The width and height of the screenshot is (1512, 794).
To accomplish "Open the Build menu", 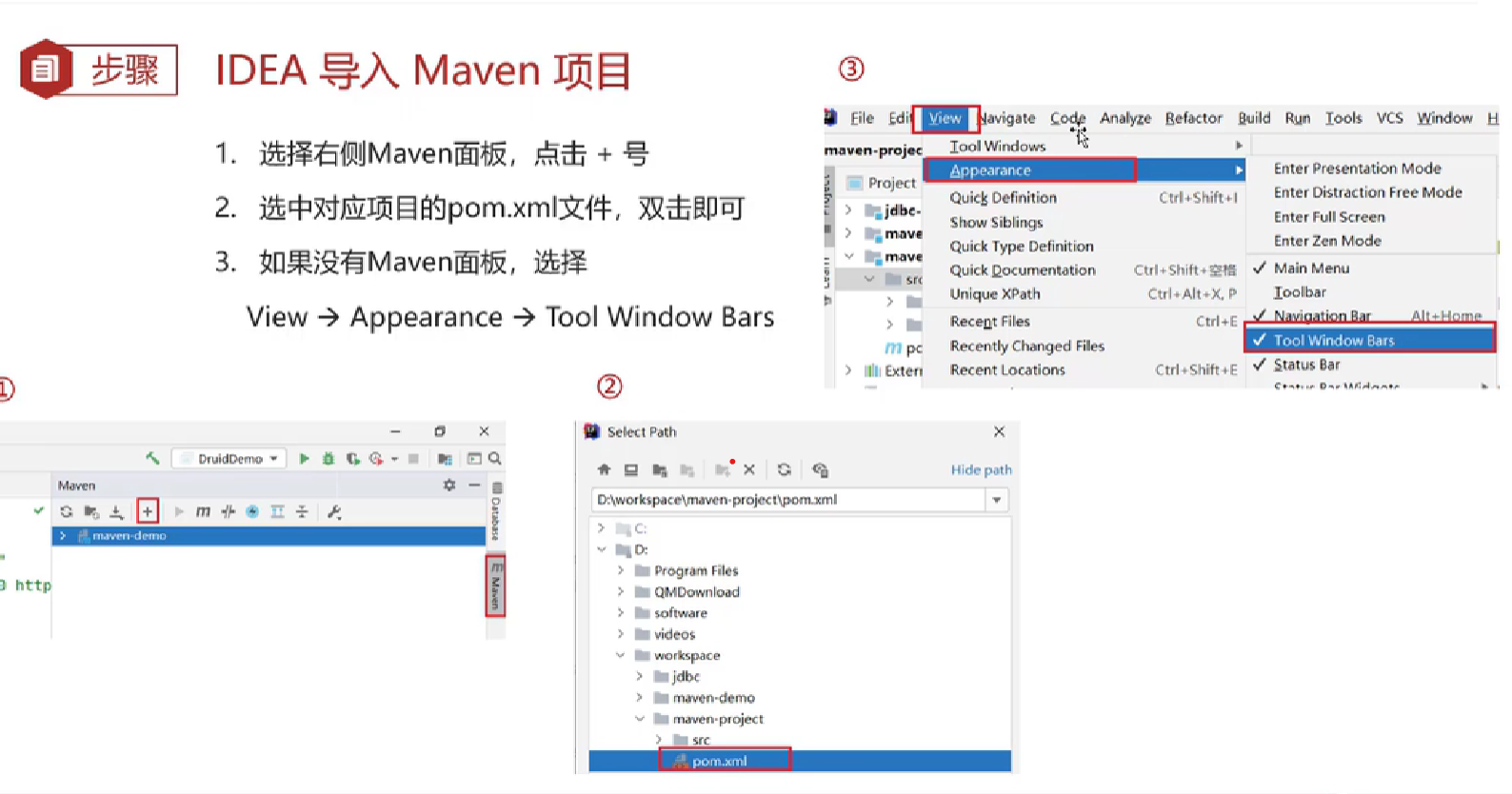I will (x=1254, y=118).
